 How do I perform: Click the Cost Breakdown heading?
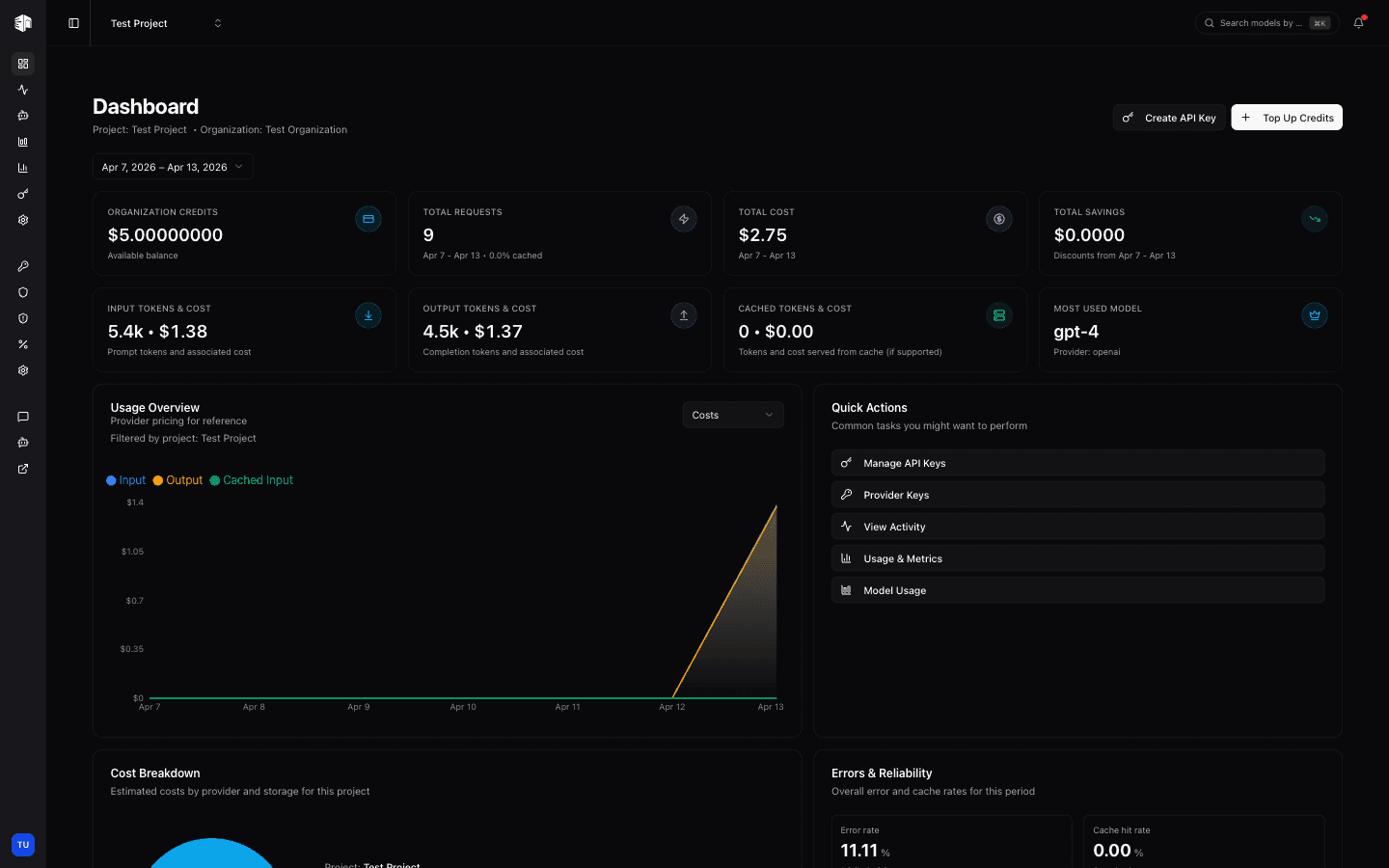pos(155,773)
